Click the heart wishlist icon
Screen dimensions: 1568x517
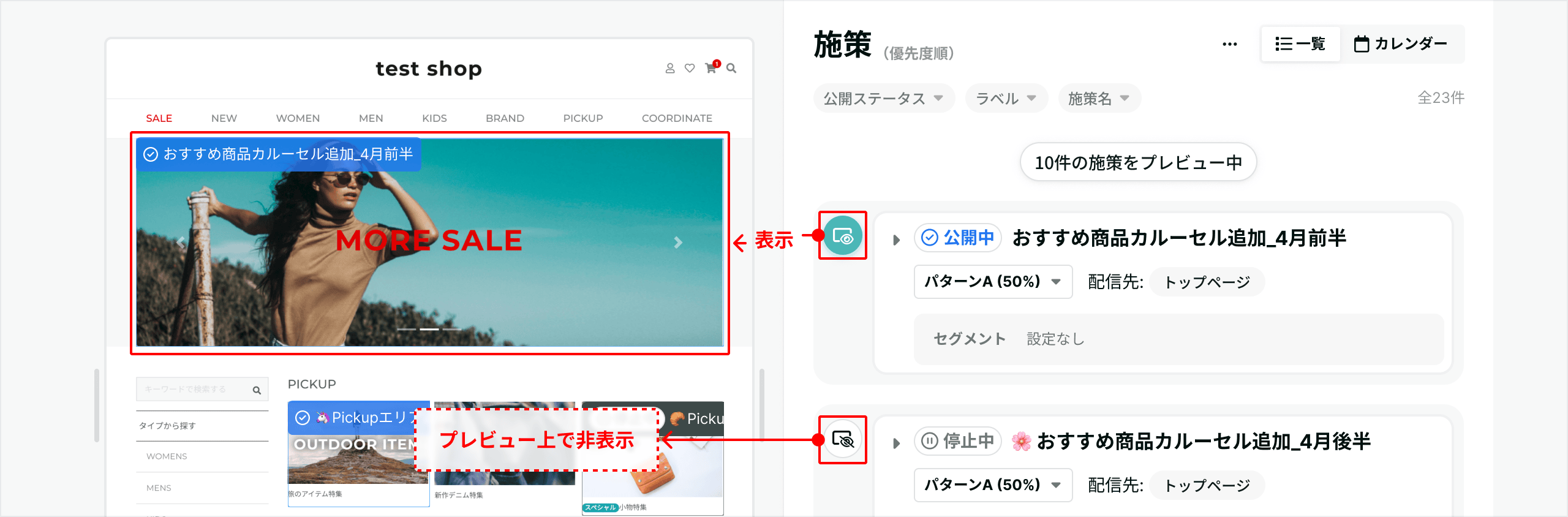pyautogui.click(x=690, y=69)
